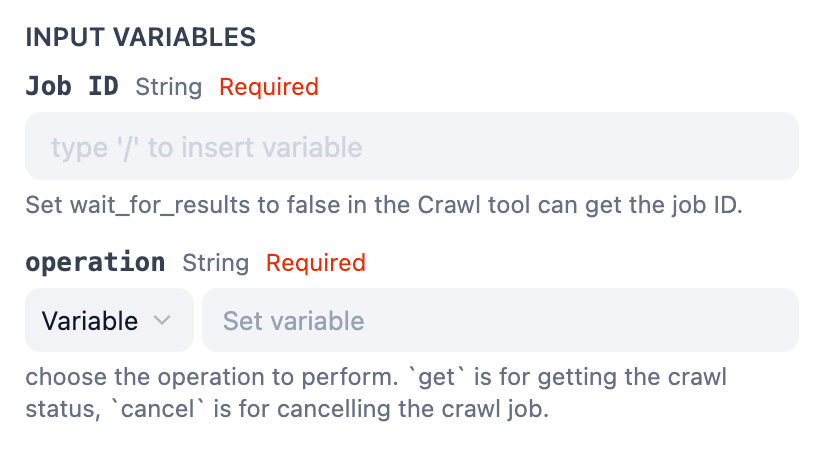
Task: Click the String type next to operation
Action: click(x=215, y=263)
